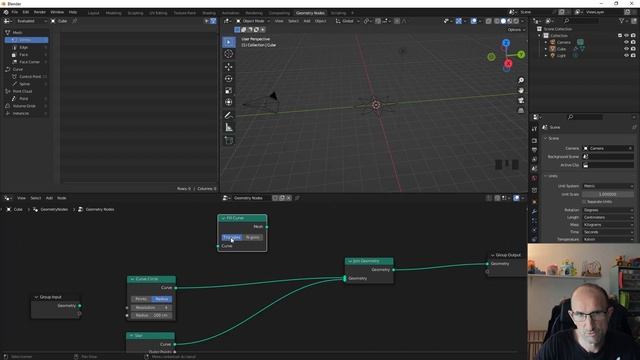The image size is (640, 360).
Task: Select the Add Cube tool in viewport toolbar
Action: (229, 140)
